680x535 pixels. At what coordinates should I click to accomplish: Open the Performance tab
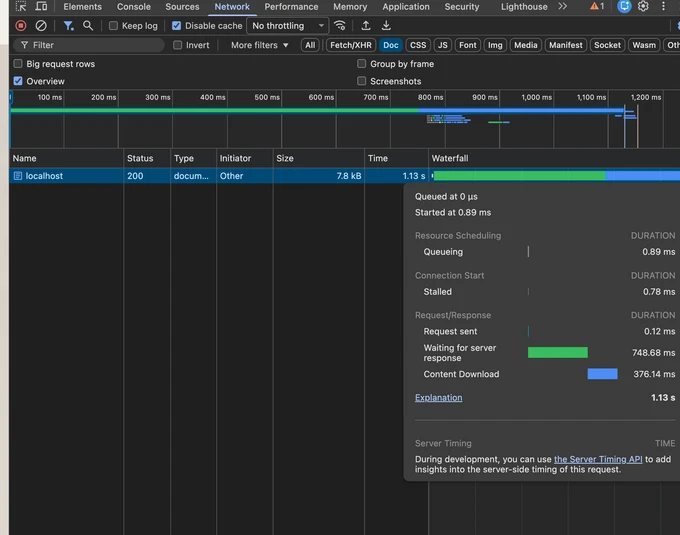coord(291,7)
